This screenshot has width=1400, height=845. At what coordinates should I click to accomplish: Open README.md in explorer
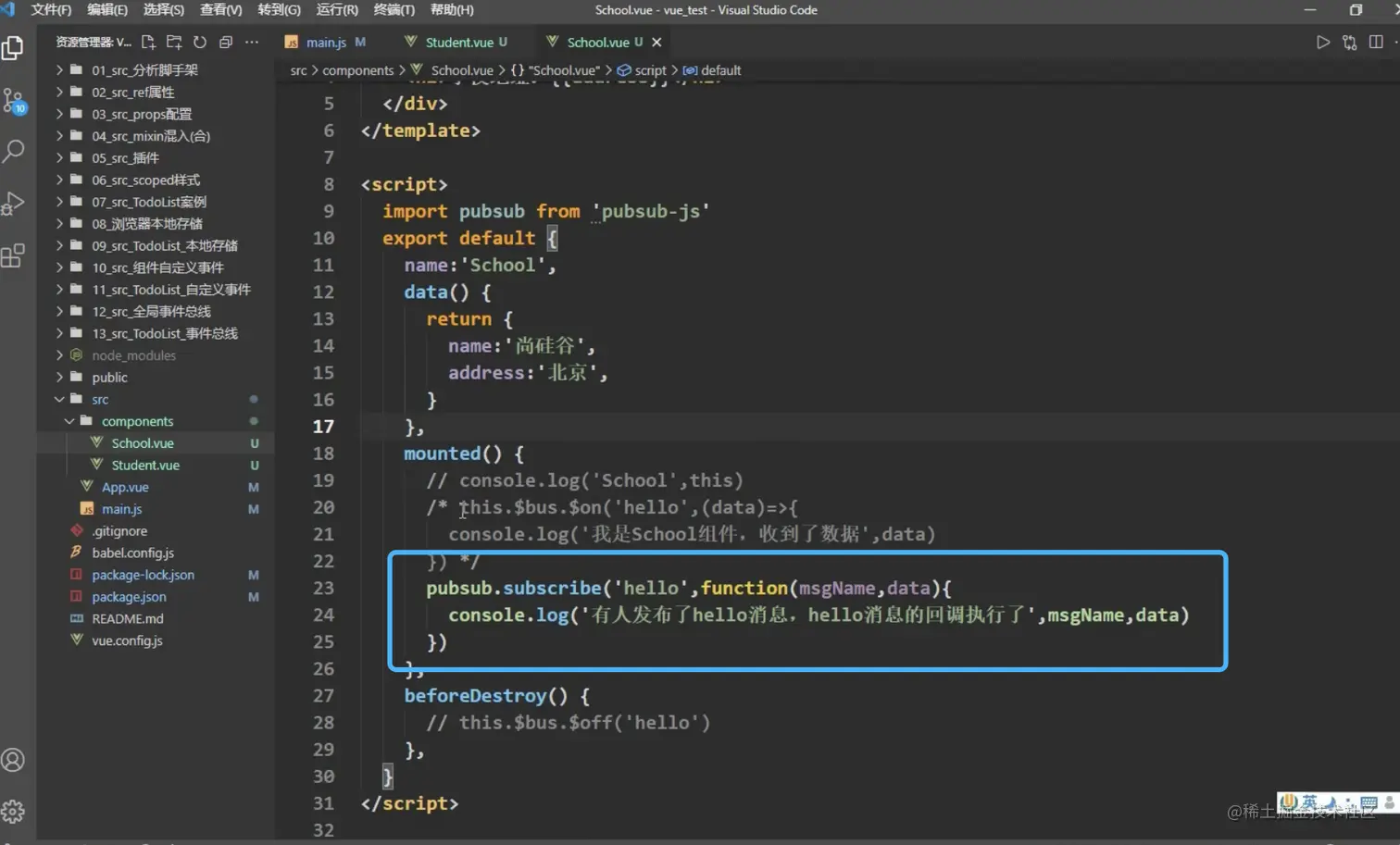click(127, 618)
